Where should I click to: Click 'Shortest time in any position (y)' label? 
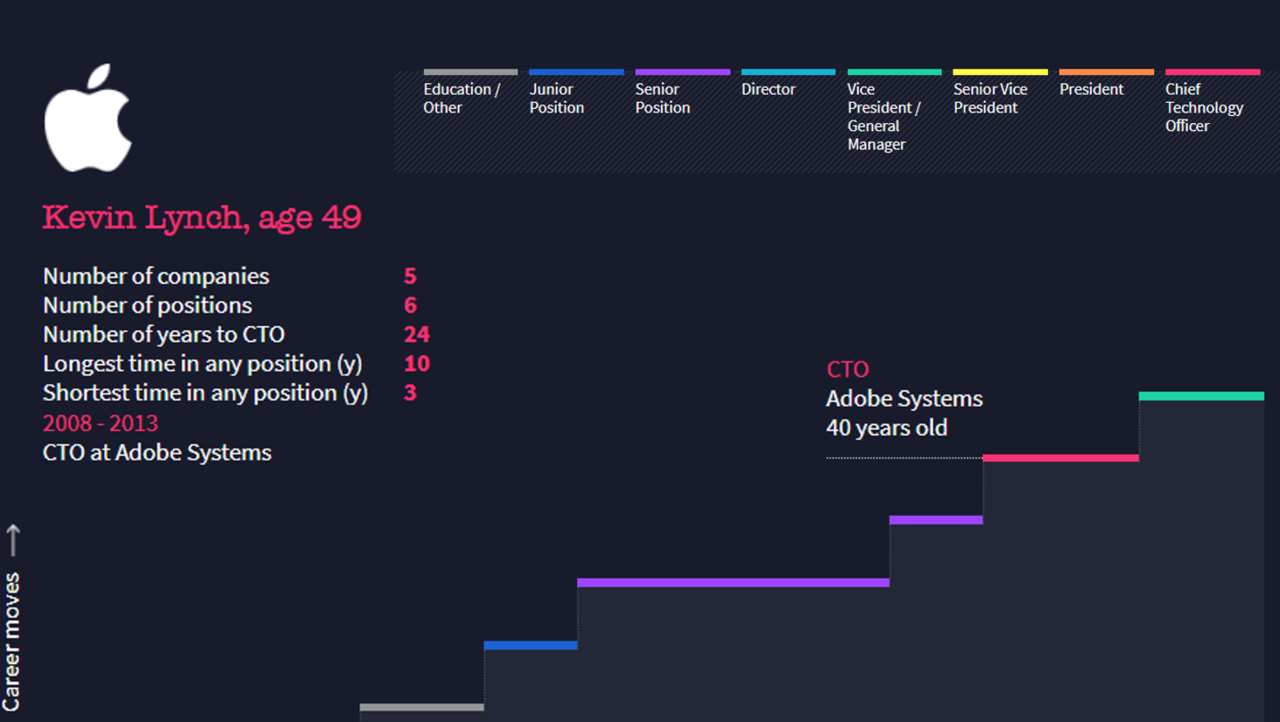point(206,392)
